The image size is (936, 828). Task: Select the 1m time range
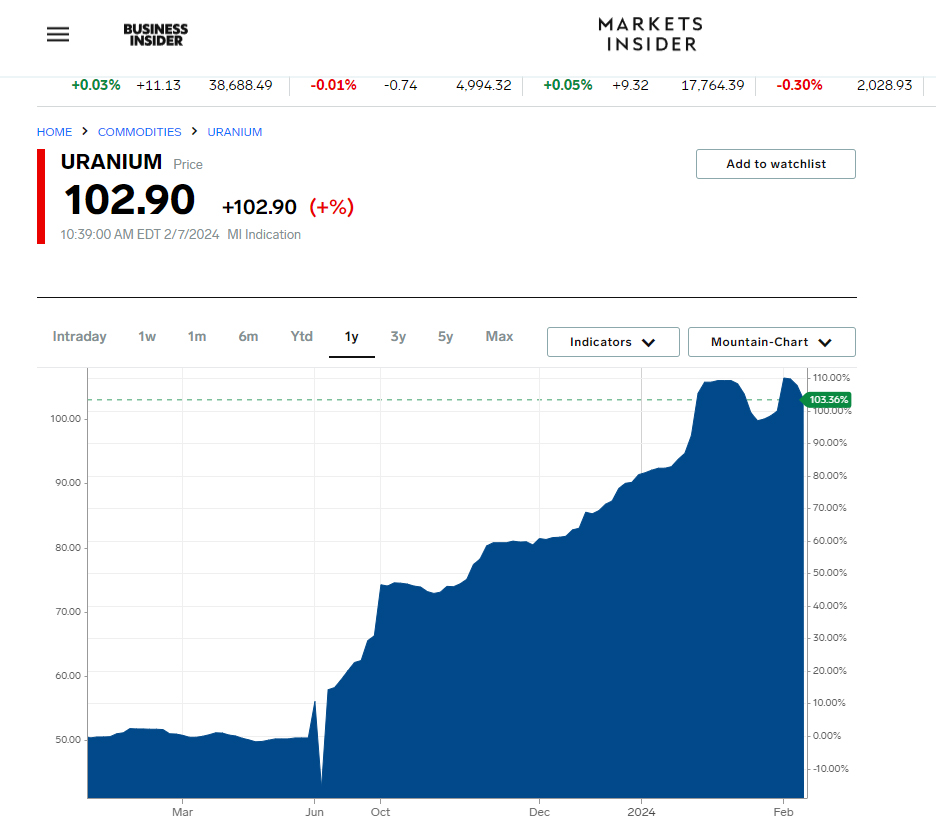196,336
